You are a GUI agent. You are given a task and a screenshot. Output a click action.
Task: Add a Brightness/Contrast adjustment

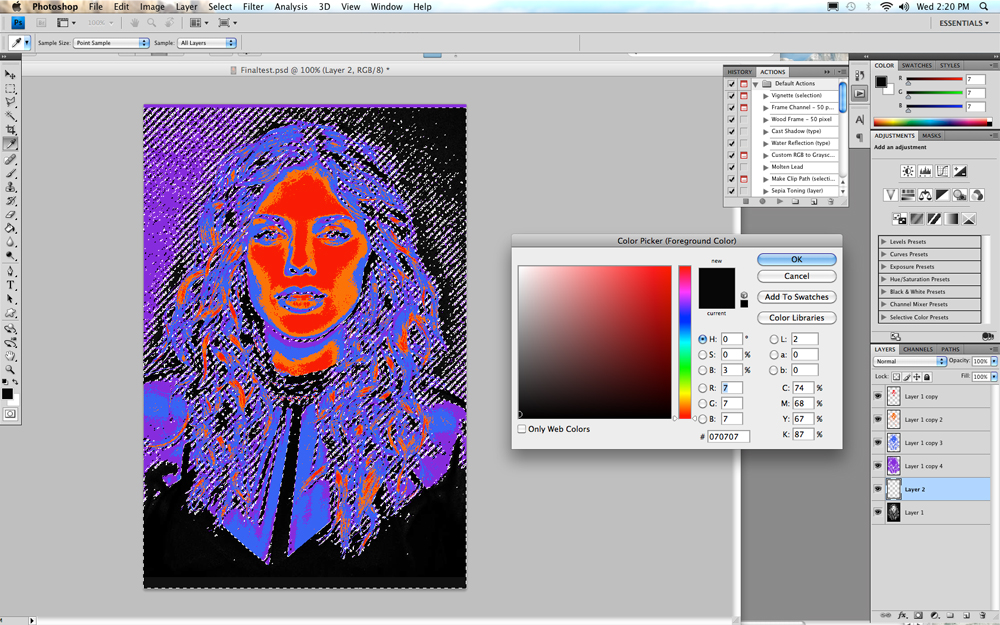(x=908, y=171)
